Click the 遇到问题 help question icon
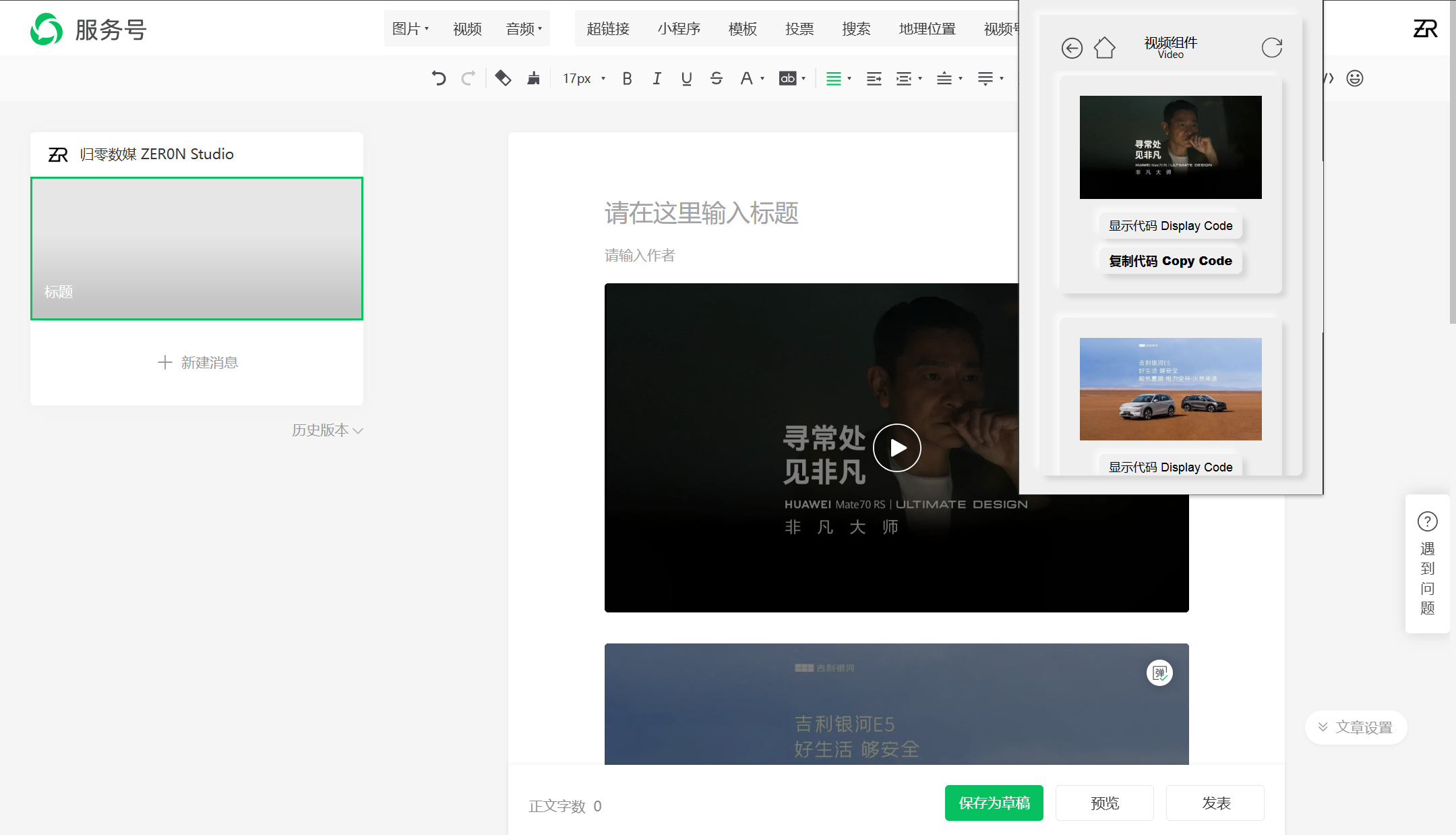Viewport: 1456px width, 835px height. pyautogui.click(x=1428, y=521)
